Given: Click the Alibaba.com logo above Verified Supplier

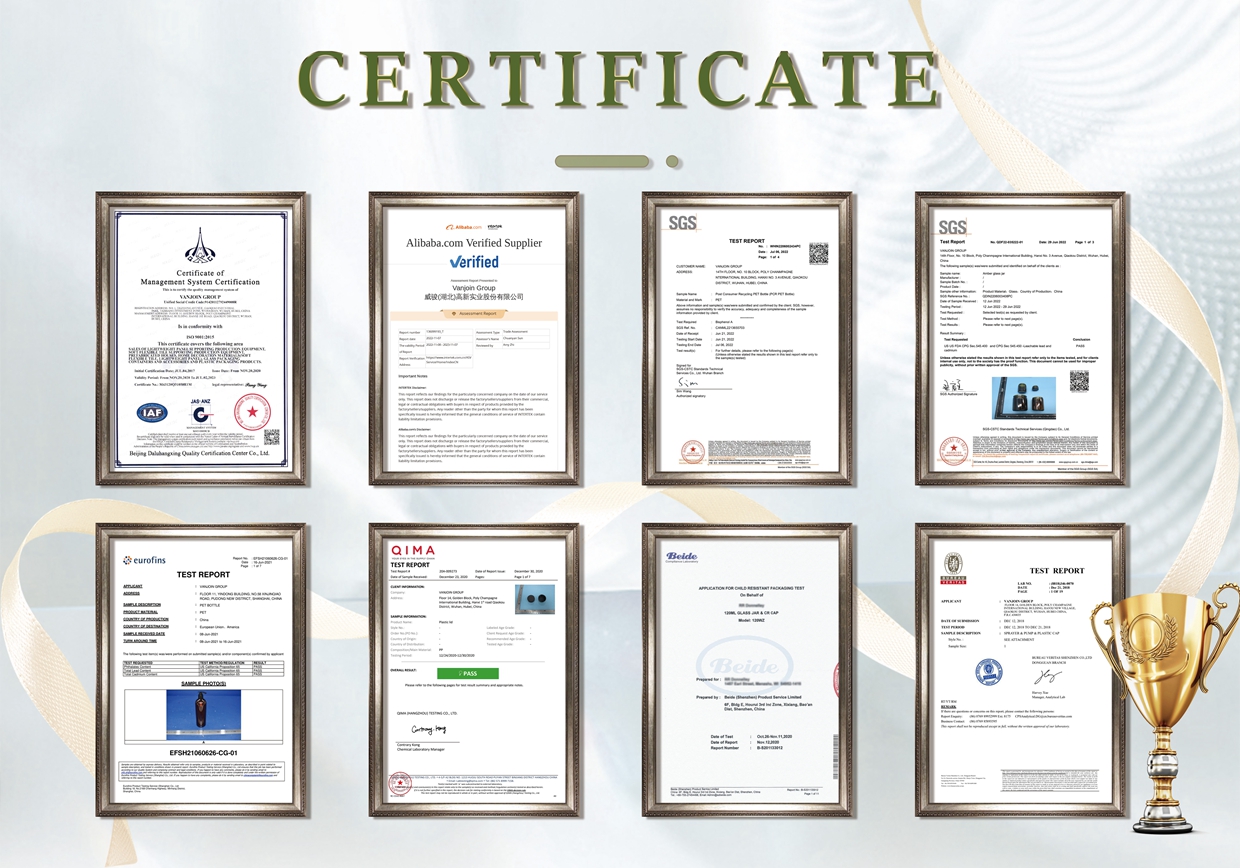Looking at the screenshot, I should 464,227.
